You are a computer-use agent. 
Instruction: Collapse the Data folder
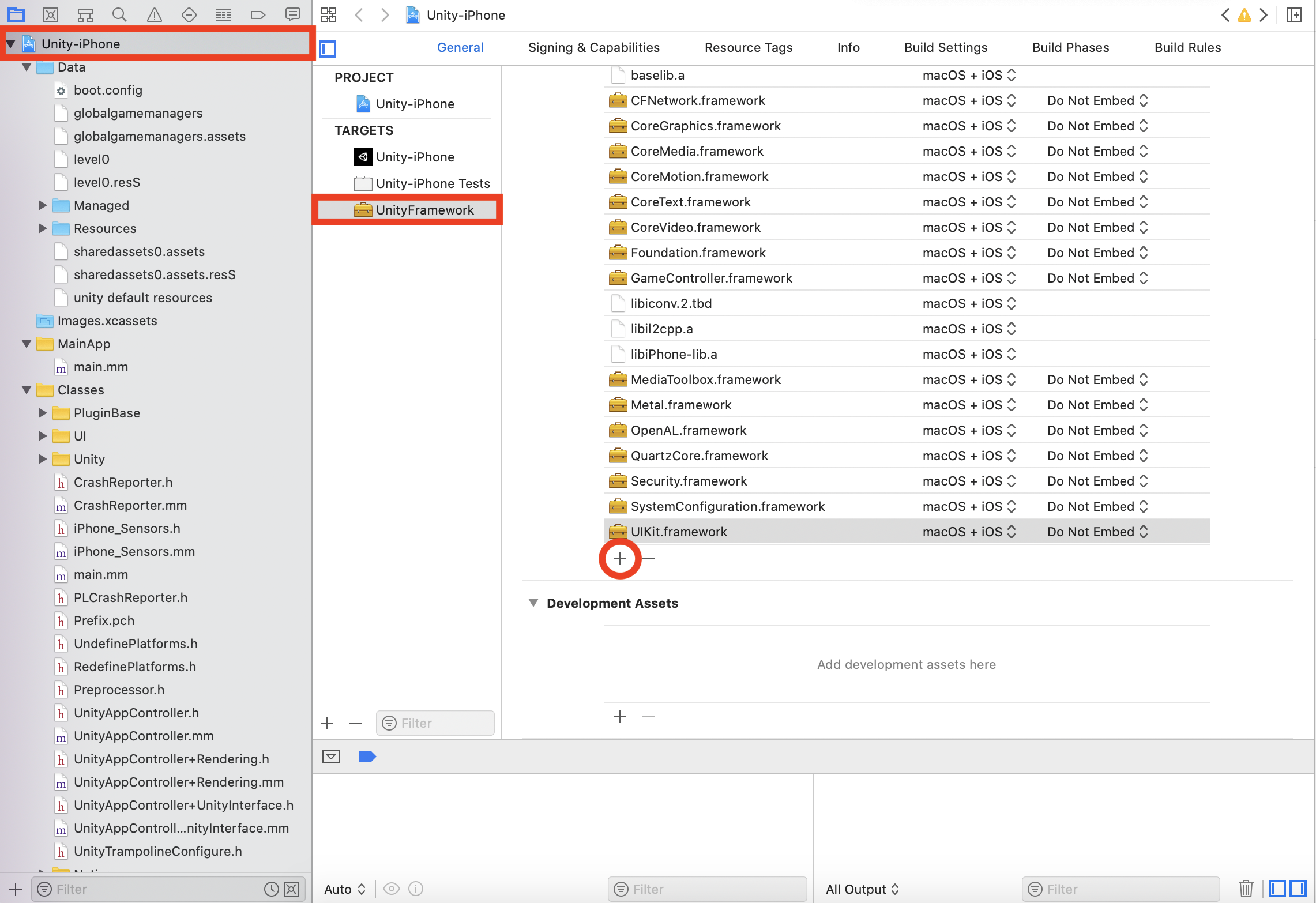27,67
